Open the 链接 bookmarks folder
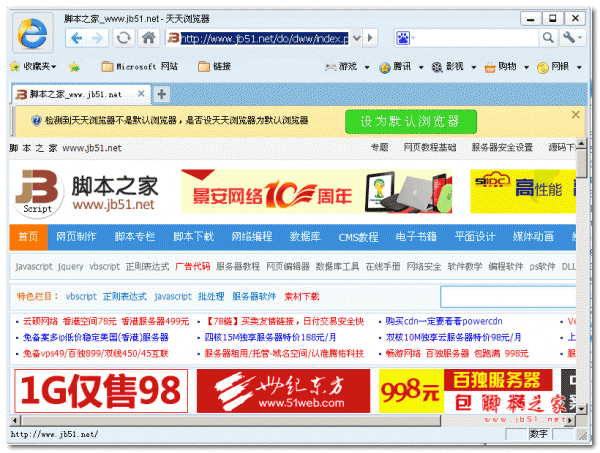 click(x=215, y=67)
